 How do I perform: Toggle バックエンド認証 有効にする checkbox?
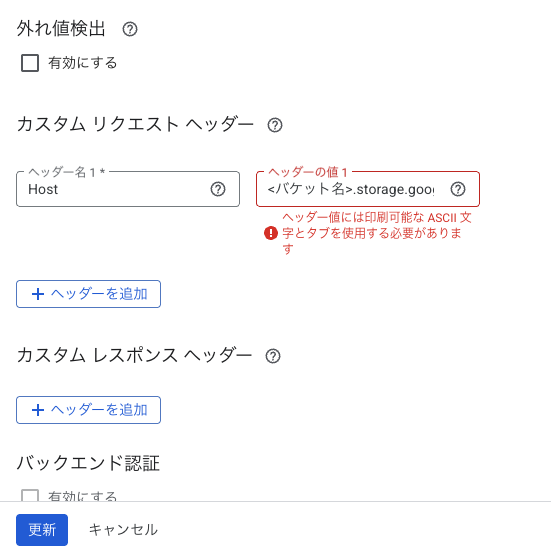point(30,495)
